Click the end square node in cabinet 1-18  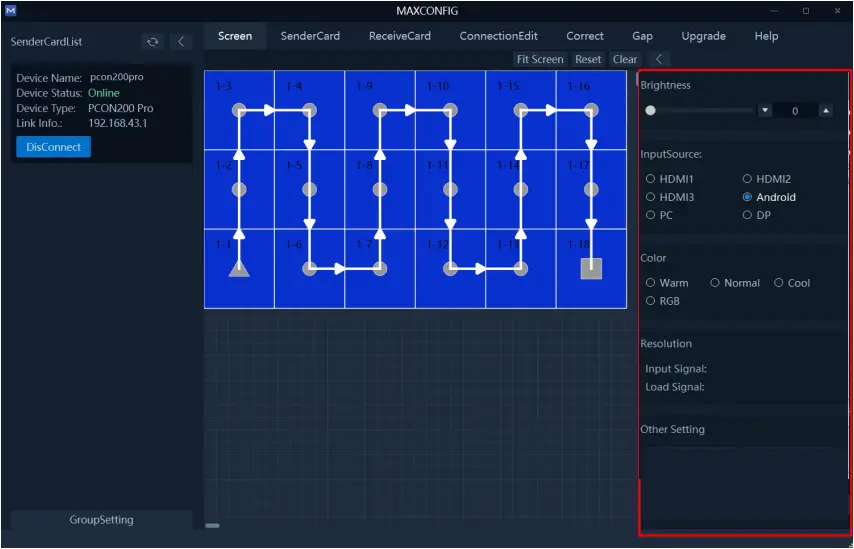[x=591, y=268]
